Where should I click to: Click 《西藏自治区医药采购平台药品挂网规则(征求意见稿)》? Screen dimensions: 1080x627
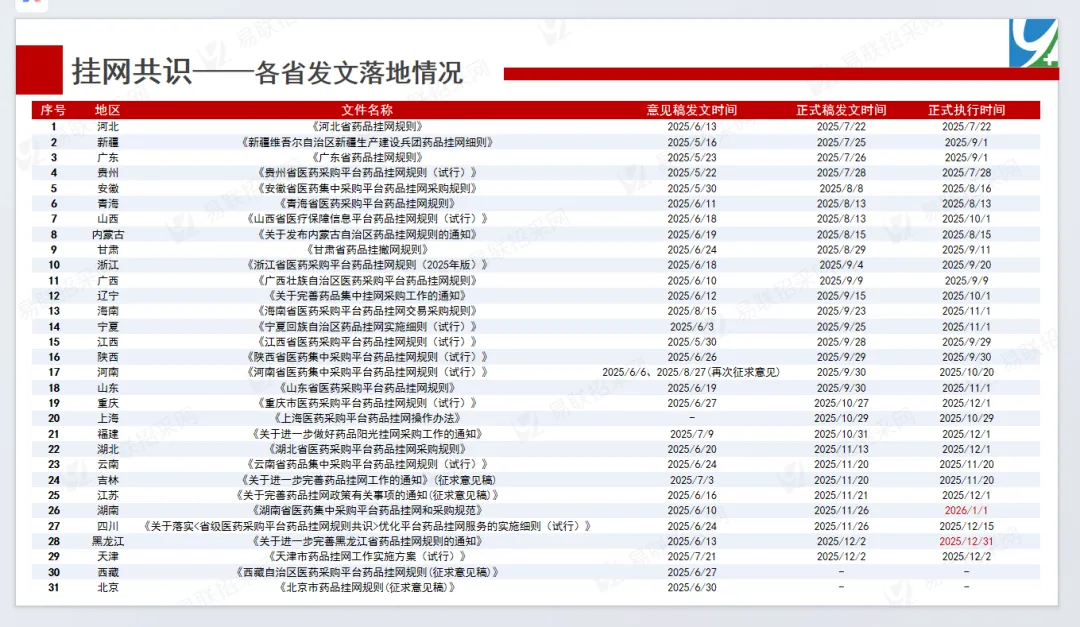367,573
